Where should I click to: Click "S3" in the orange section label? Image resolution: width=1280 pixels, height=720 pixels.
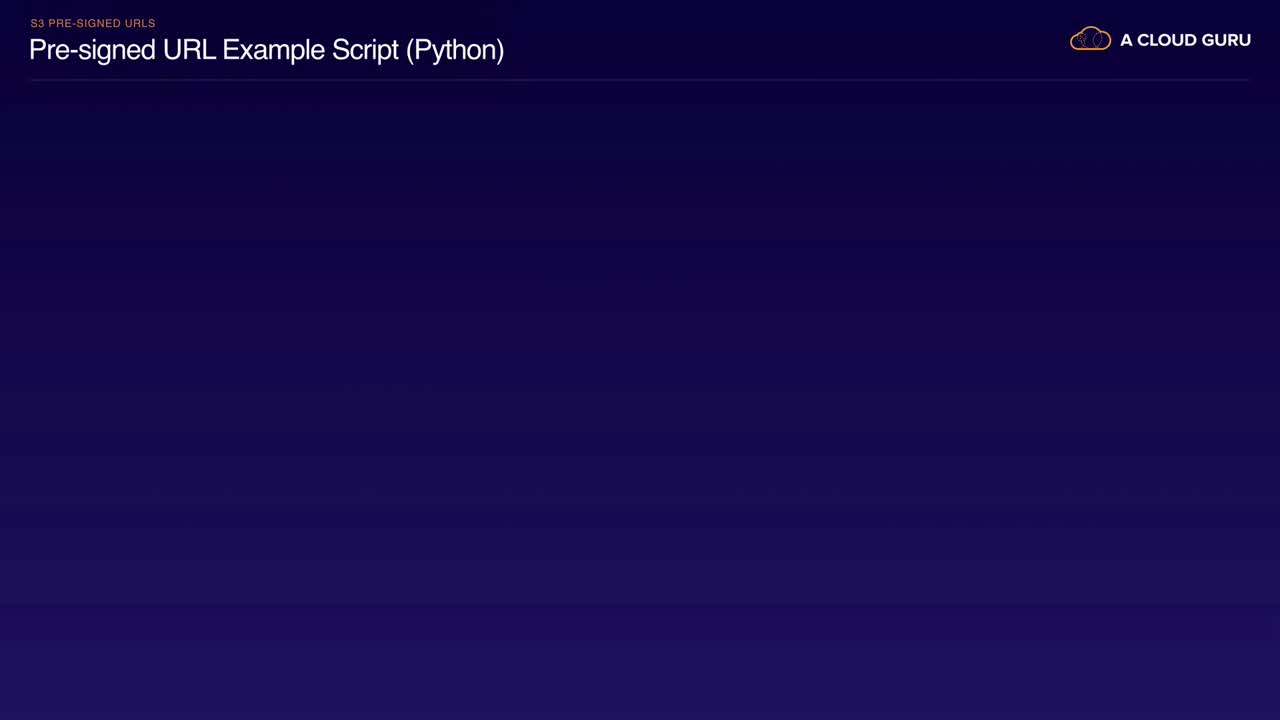click(37, 23)
